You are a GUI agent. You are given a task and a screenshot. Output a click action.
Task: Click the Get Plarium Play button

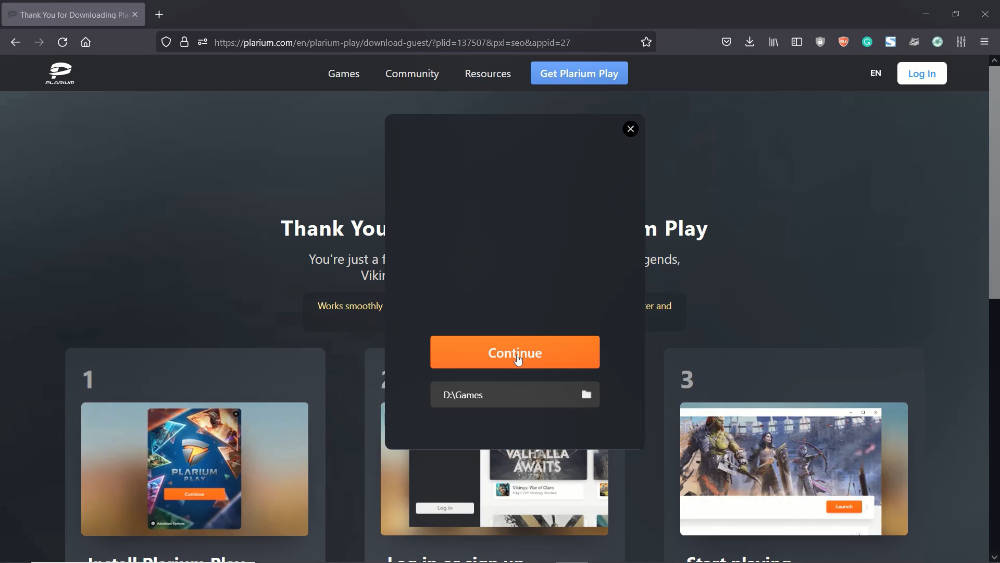pyautogui.click(x=579, y=73)
